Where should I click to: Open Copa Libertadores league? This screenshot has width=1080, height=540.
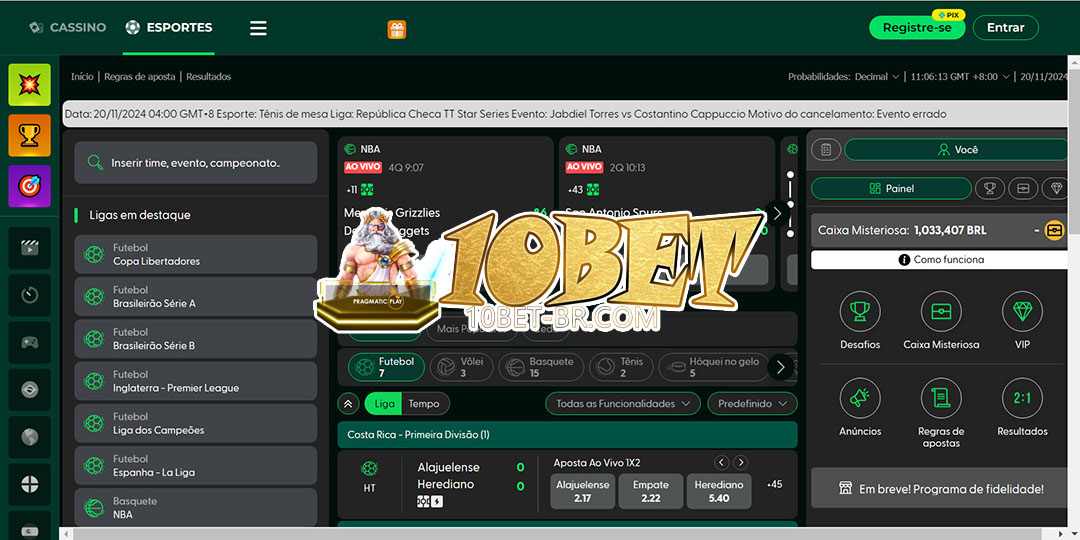[x=196, y=254]
